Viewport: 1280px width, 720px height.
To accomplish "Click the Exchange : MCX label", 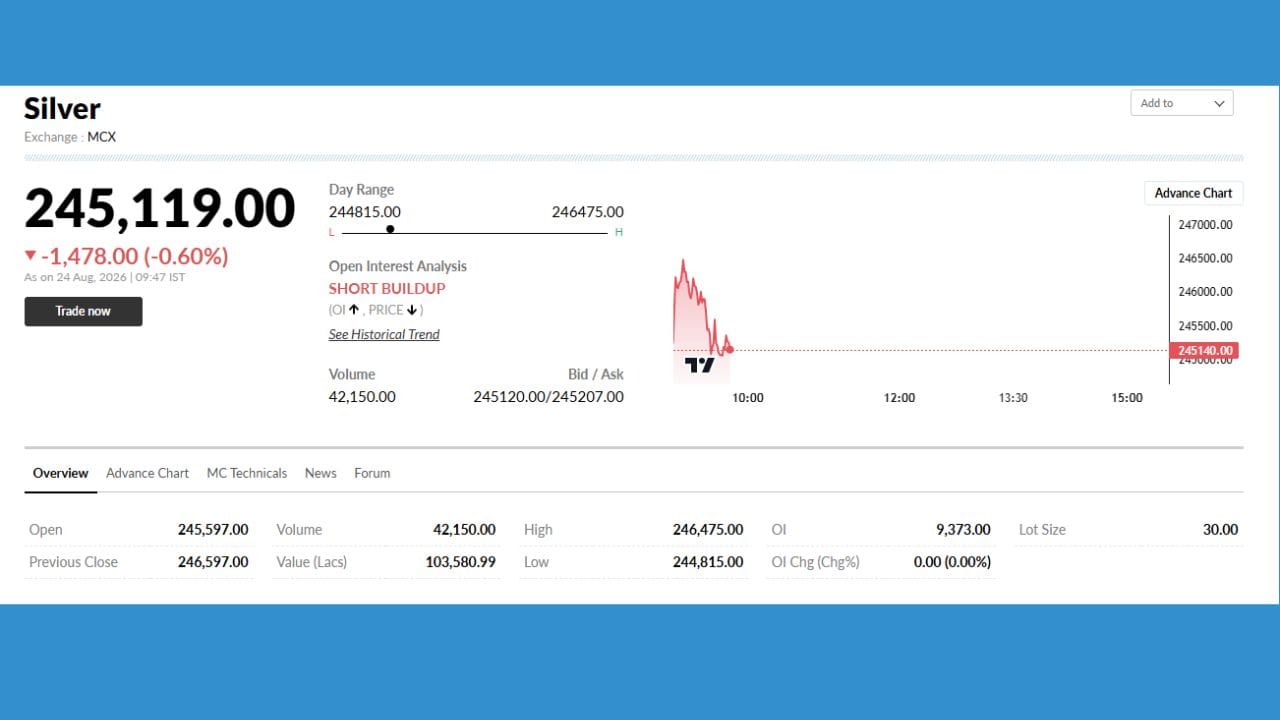I will 70,137.
